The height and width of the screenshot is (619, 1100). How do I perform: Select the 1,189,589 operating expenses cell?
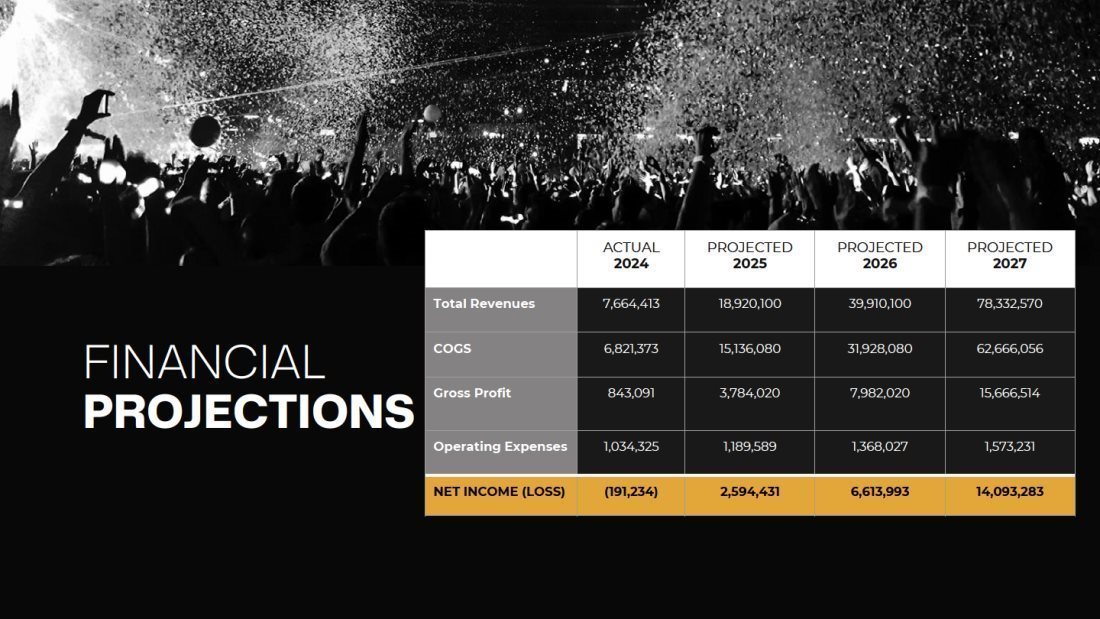[x=749, y=452]
